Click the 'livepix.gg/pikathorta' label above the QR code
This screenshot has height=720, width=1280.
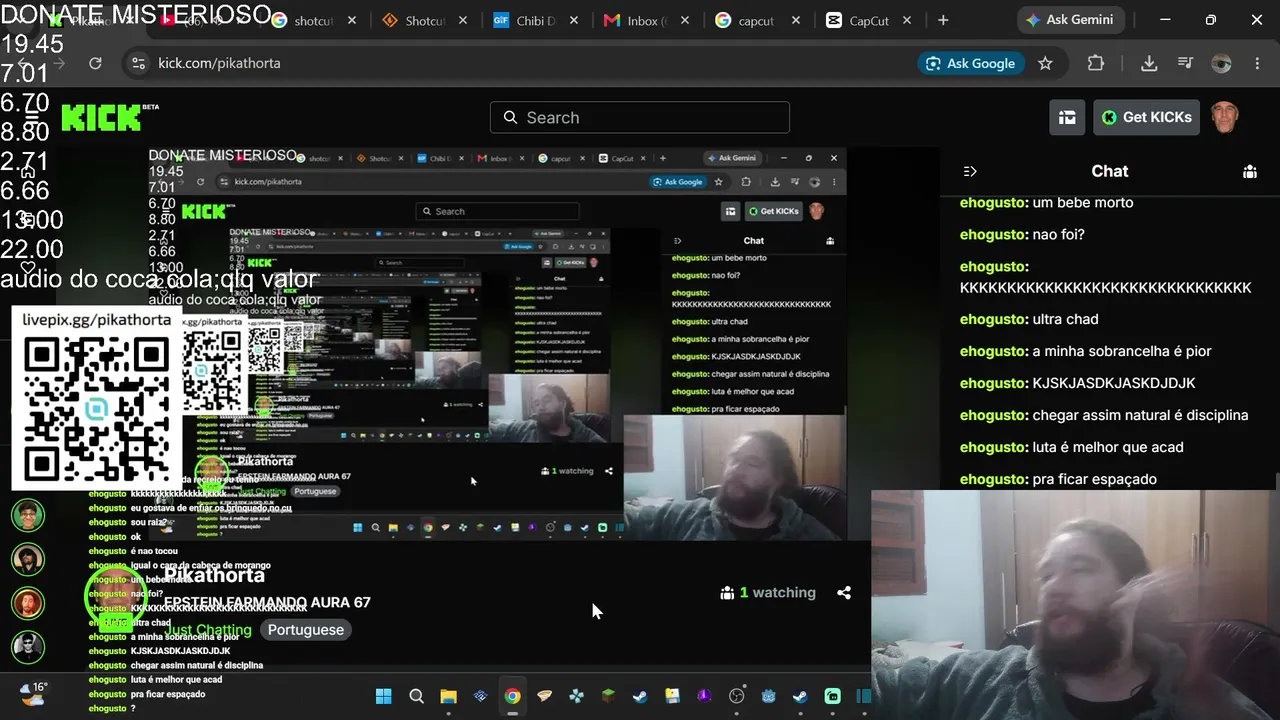coord(97,320)
